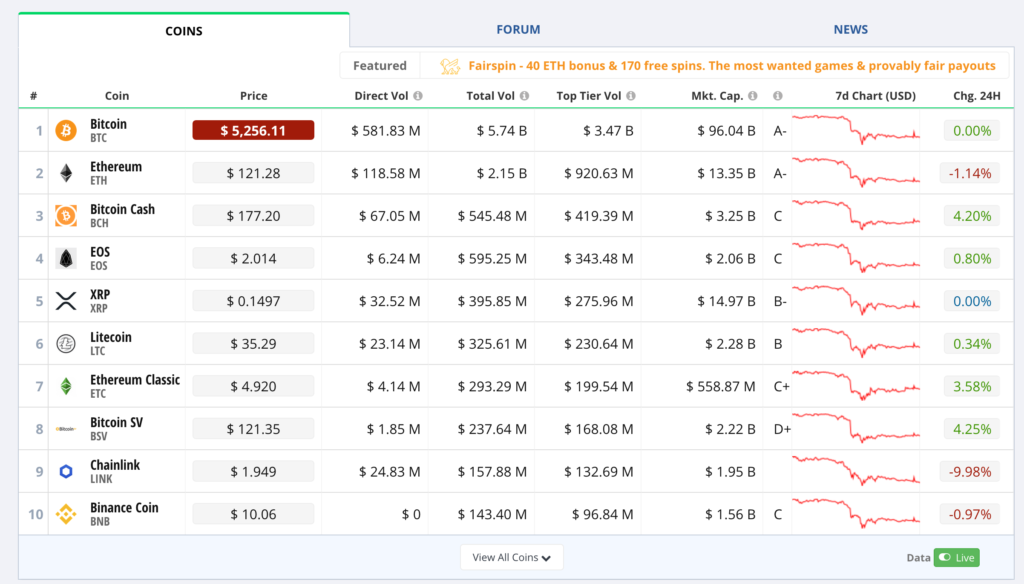Click info icon next to Total Vol
The height and width of the screenshot is (584, 1024).
point(524,96)
